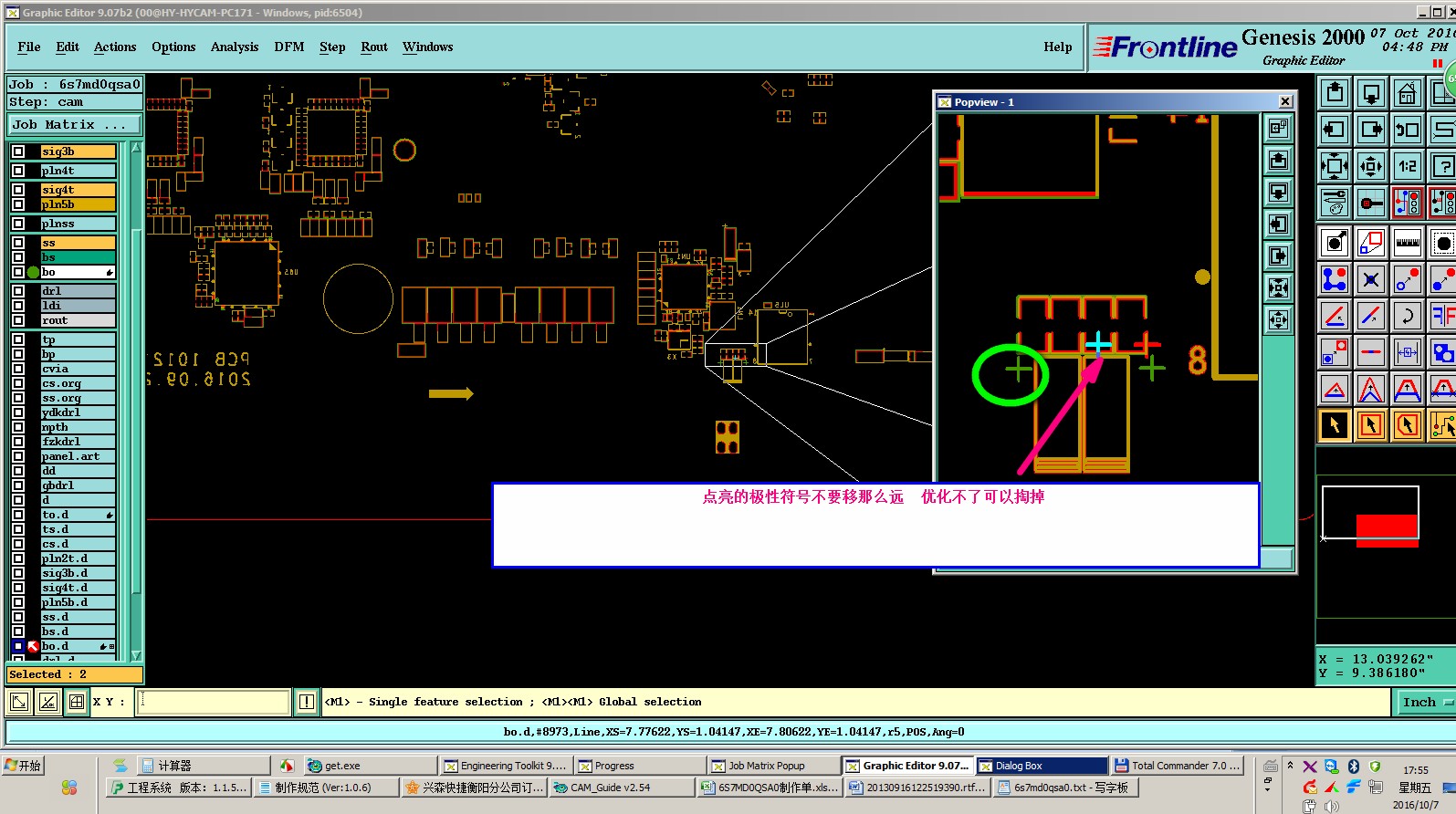
Task: Close the Popview - 1 window
Action: (x=1285, y=101)
